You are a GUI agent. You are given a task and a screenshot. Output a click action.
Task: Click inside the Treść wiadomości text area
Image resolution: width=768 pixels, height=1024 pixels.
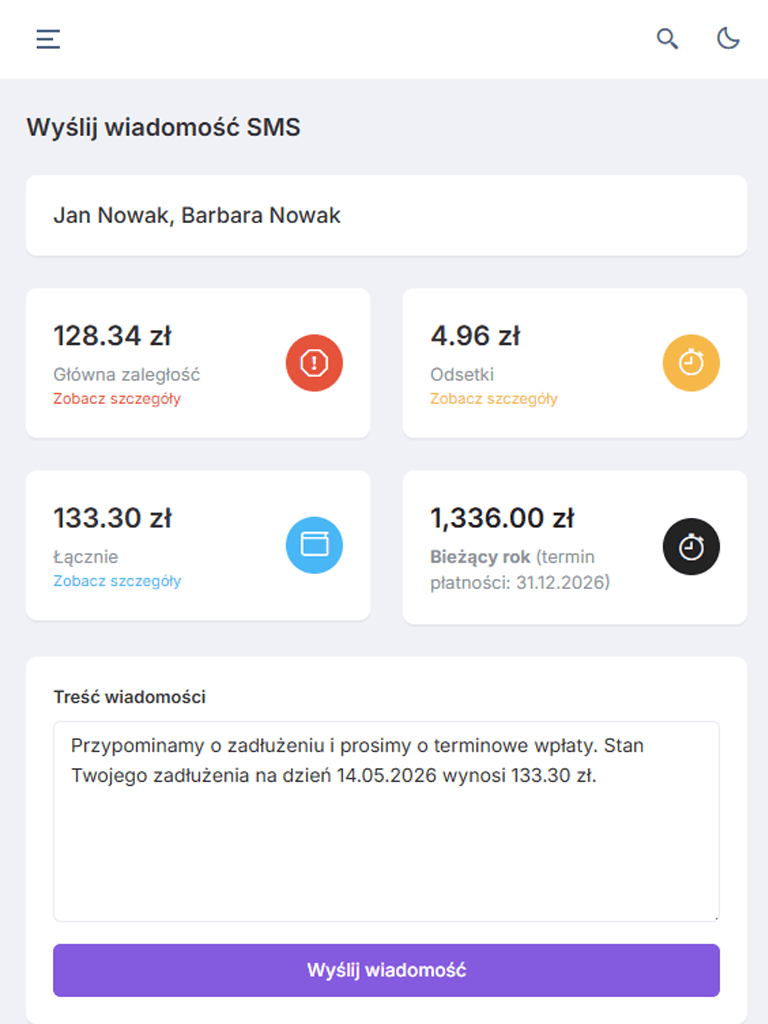tap(386, 821)
